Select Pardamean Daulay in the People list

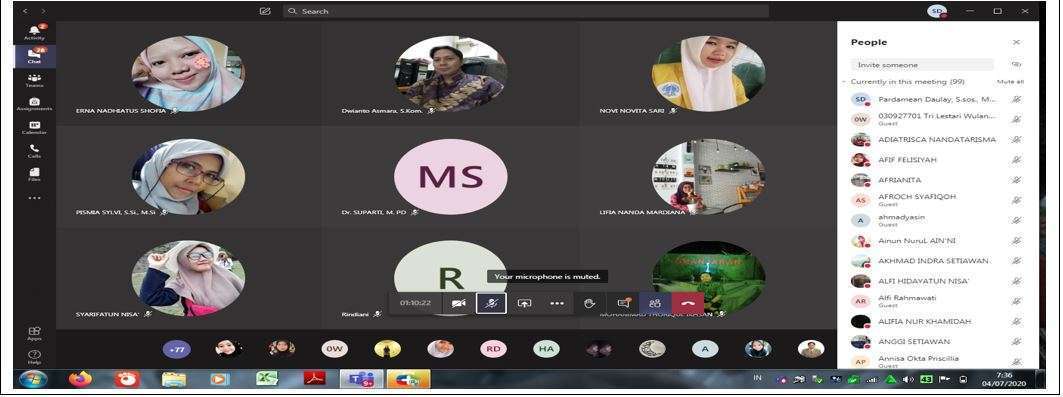point(938,100)
